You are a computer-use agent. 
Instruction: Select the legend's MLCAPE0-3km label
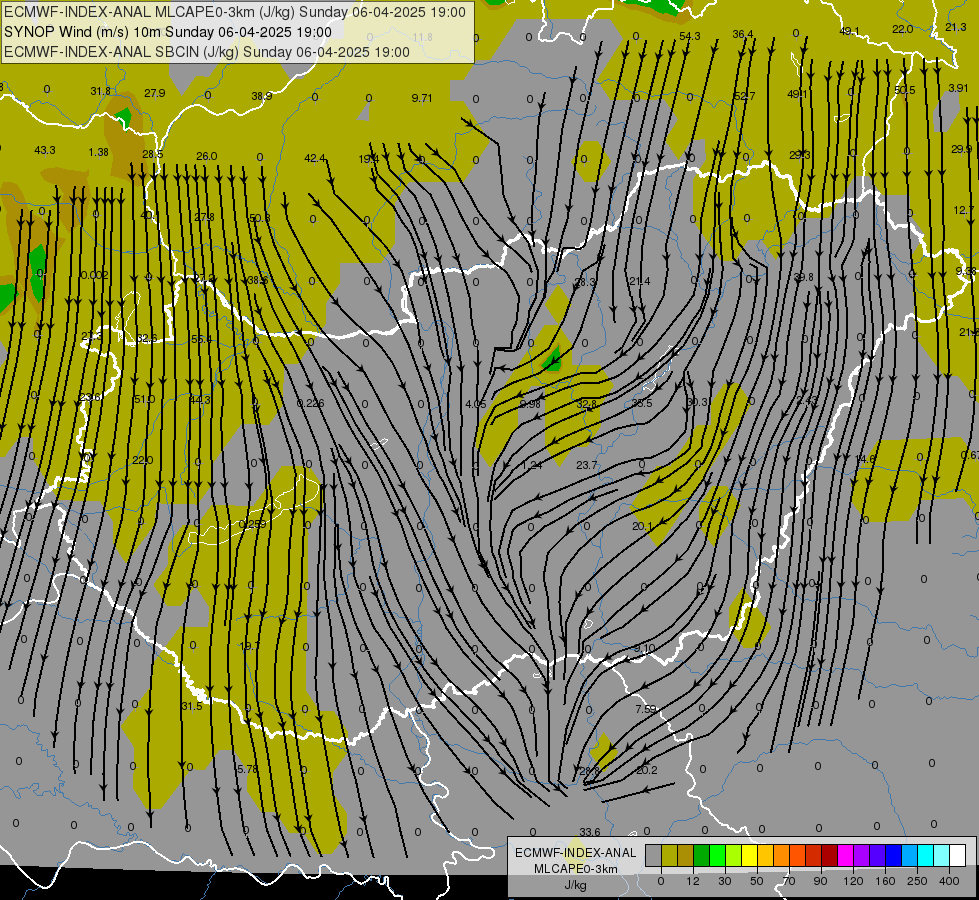click(575, 869)
